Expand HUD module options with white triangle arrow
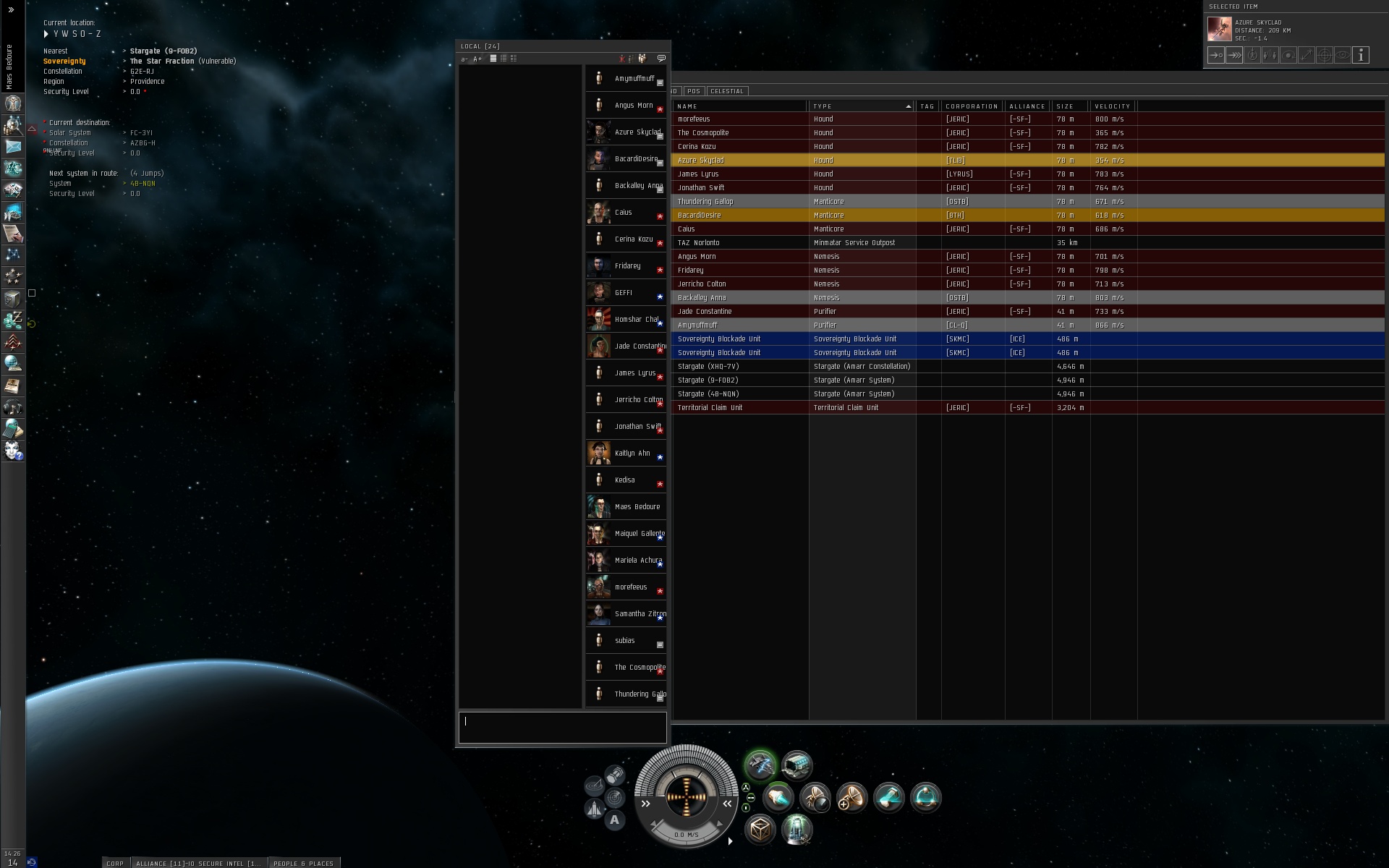 730,841
